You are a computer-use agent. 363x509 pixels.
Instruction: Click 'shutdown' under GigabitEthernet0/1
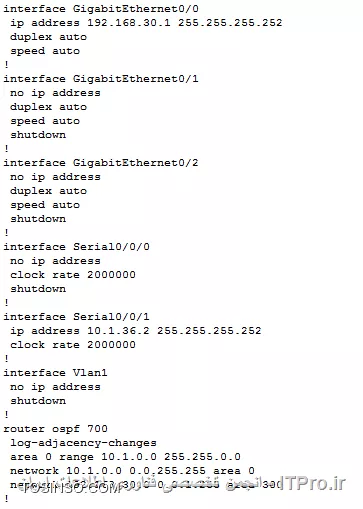[x=38, y=135]
